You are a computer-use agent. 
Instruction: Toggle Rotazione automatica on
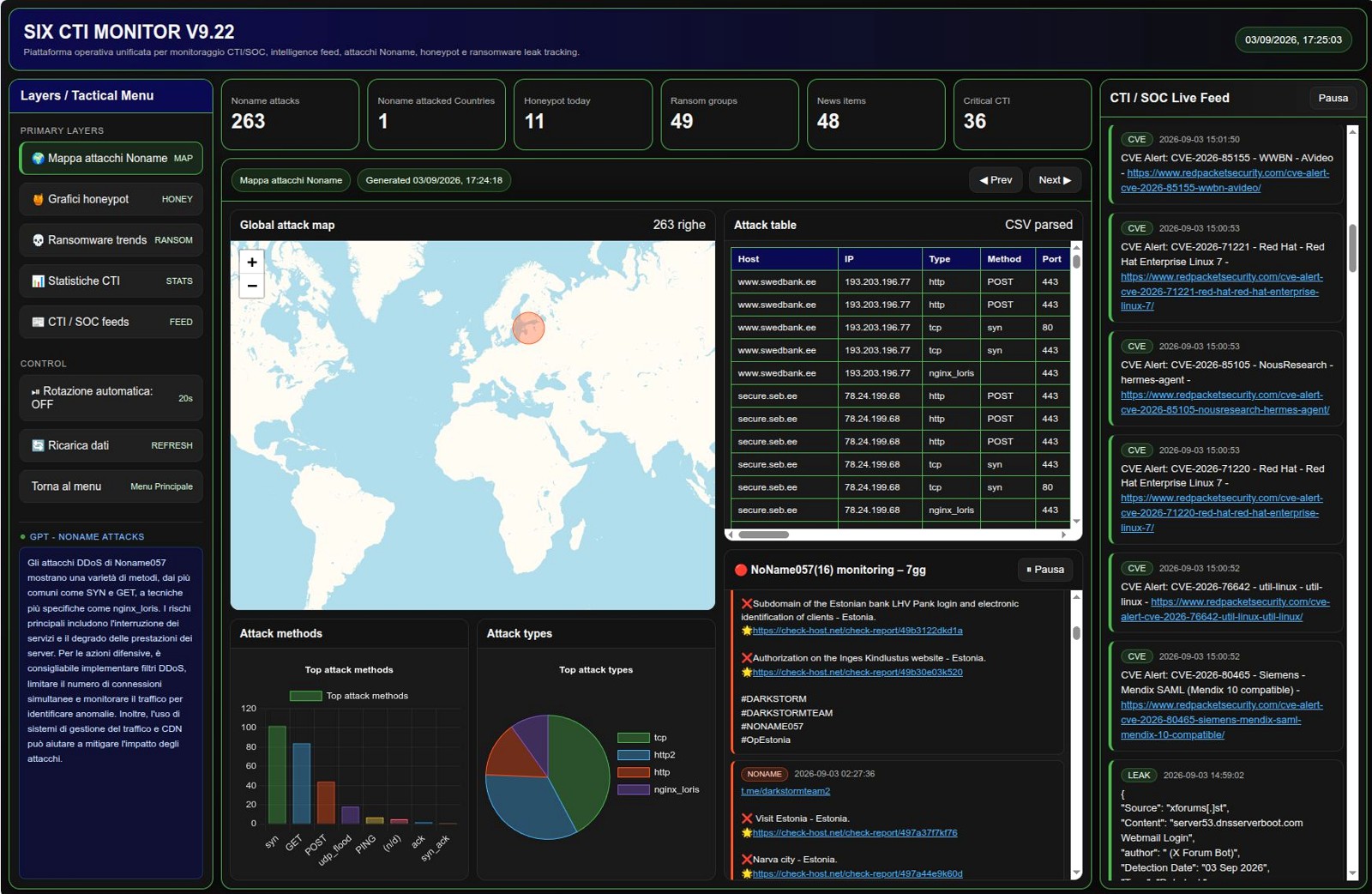(x=111, y=398)
